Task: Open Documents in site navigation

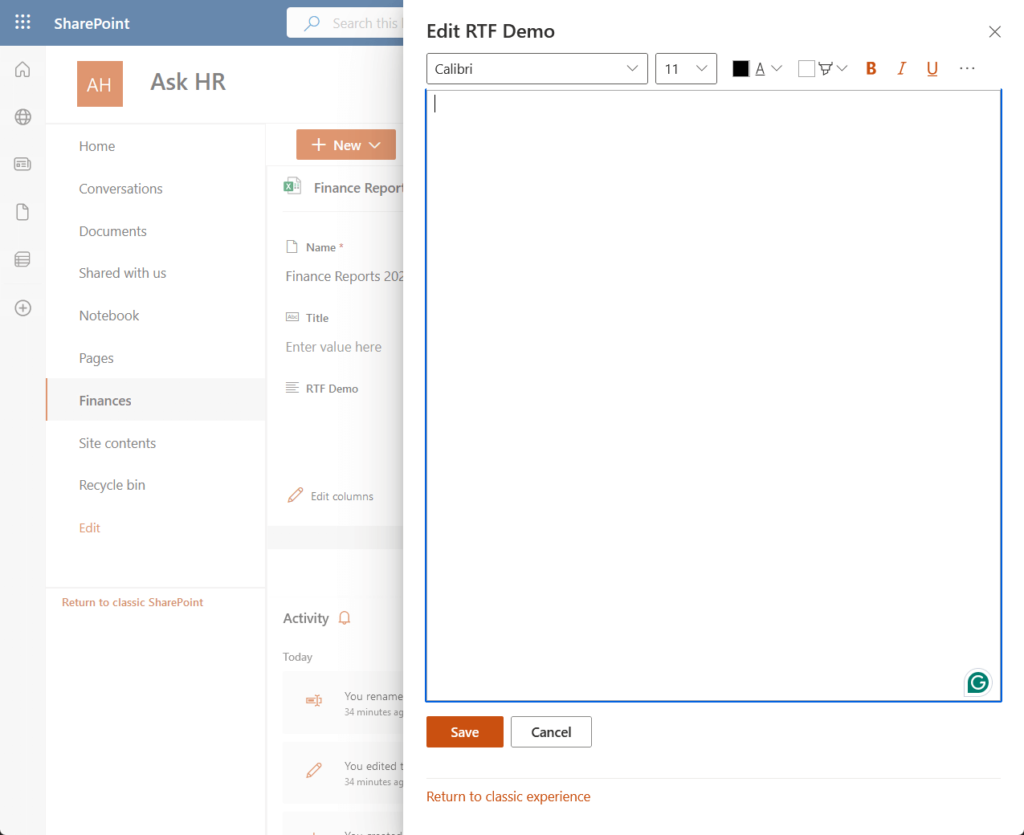Action: point(113,231)
